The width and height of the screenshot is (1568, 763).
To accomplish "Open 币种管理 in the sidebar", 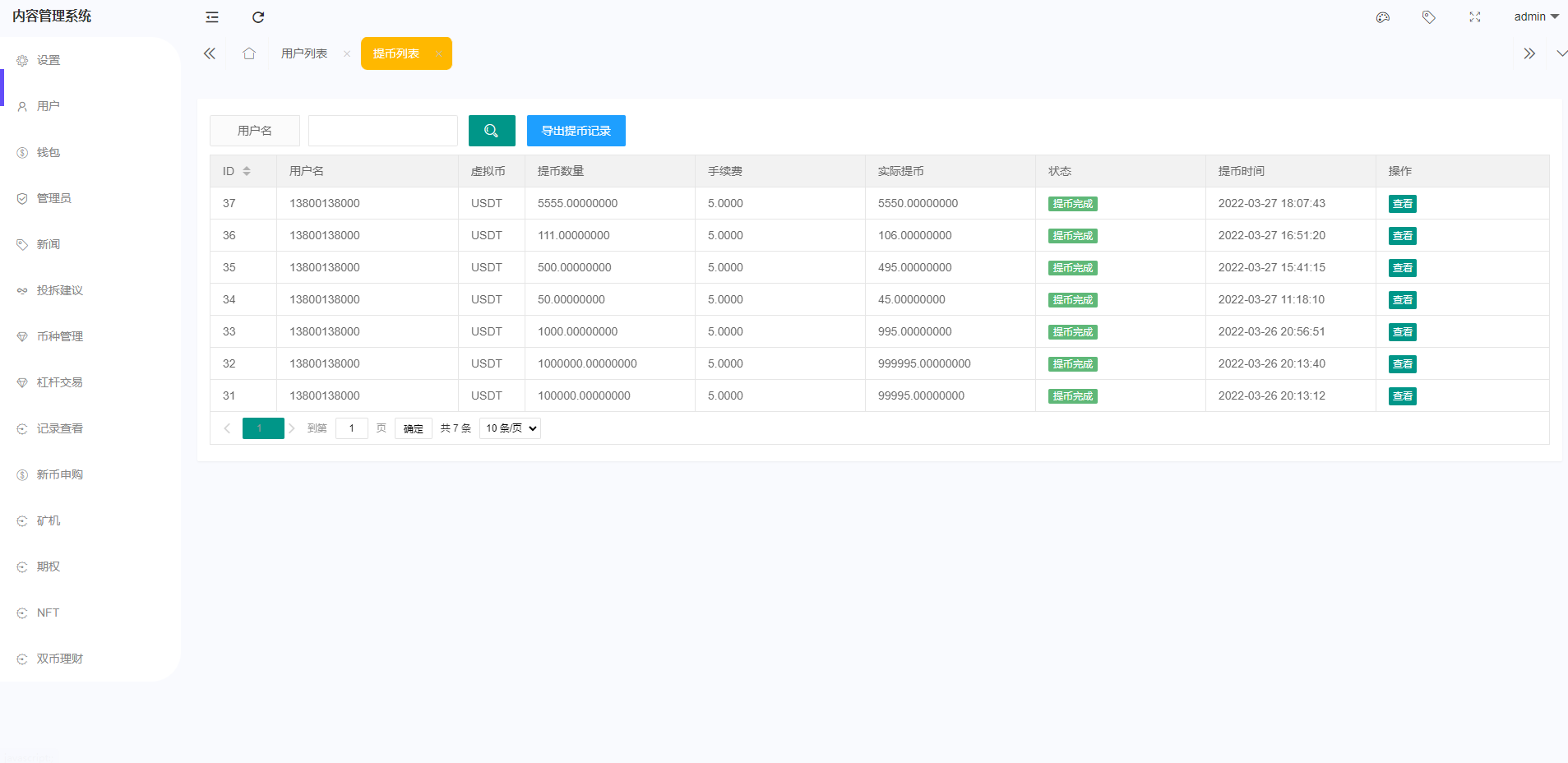I will pyautogui.click(x=60, y=336).
